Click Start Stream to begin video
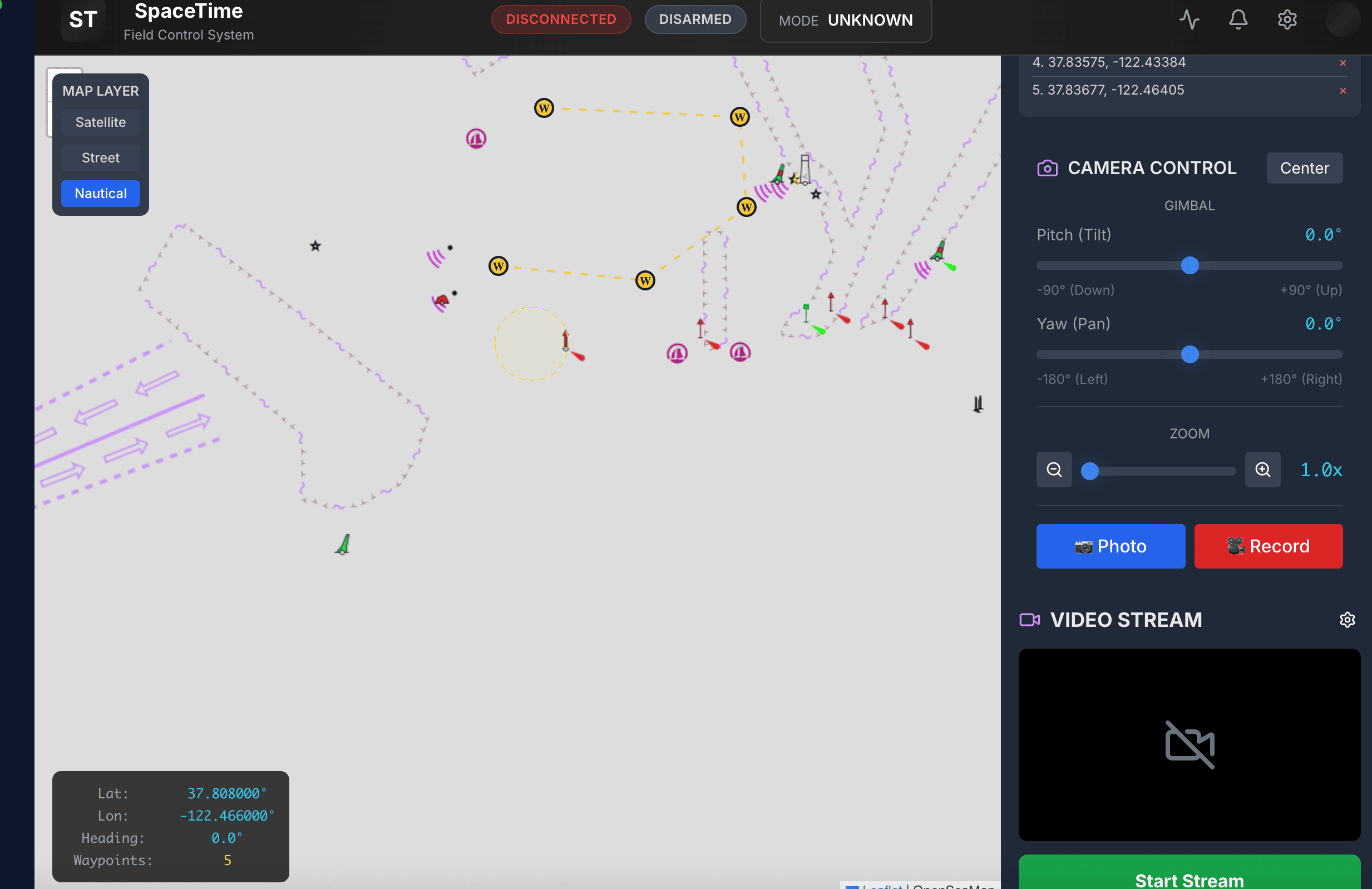 coord(1189,878)
